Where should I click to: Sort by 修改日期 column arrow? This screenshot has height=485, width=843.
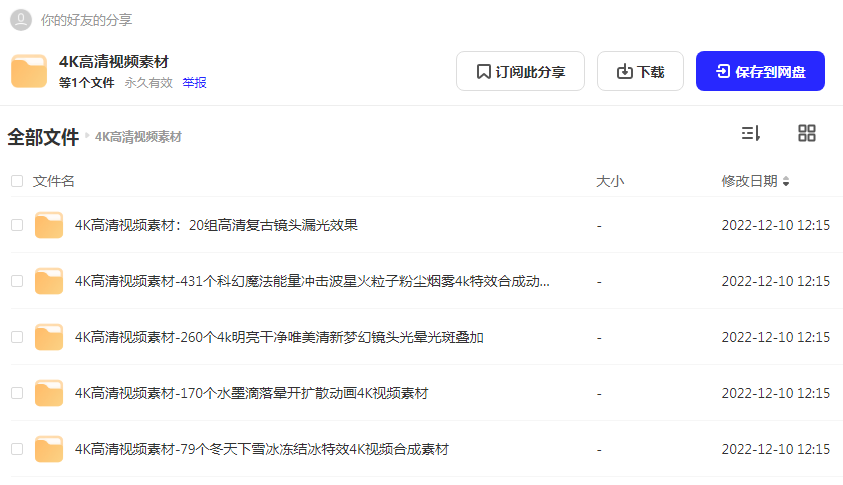click(786, 181)
